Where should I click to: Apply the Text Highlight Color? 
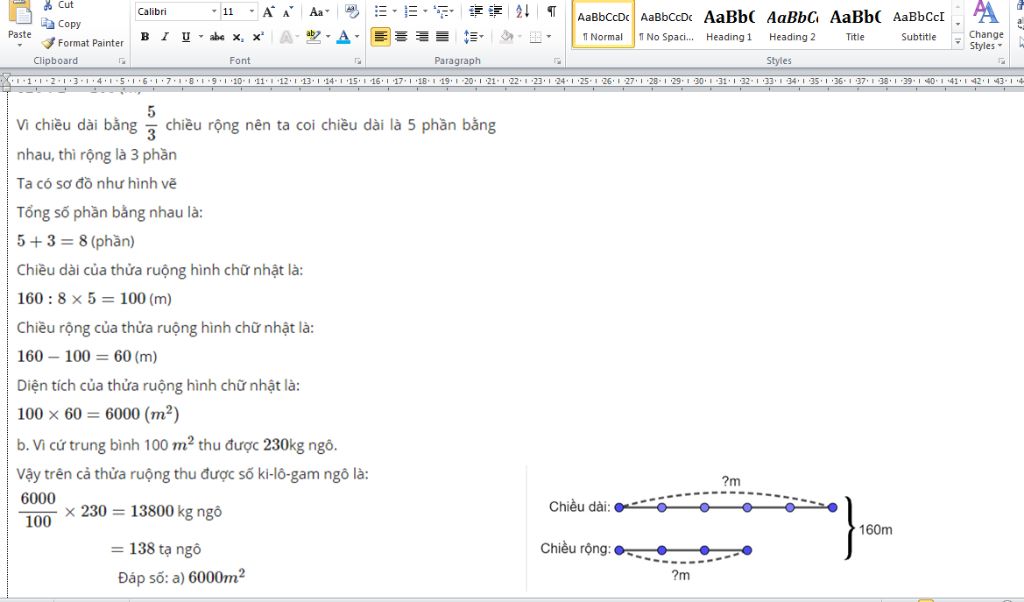[313, 37]
